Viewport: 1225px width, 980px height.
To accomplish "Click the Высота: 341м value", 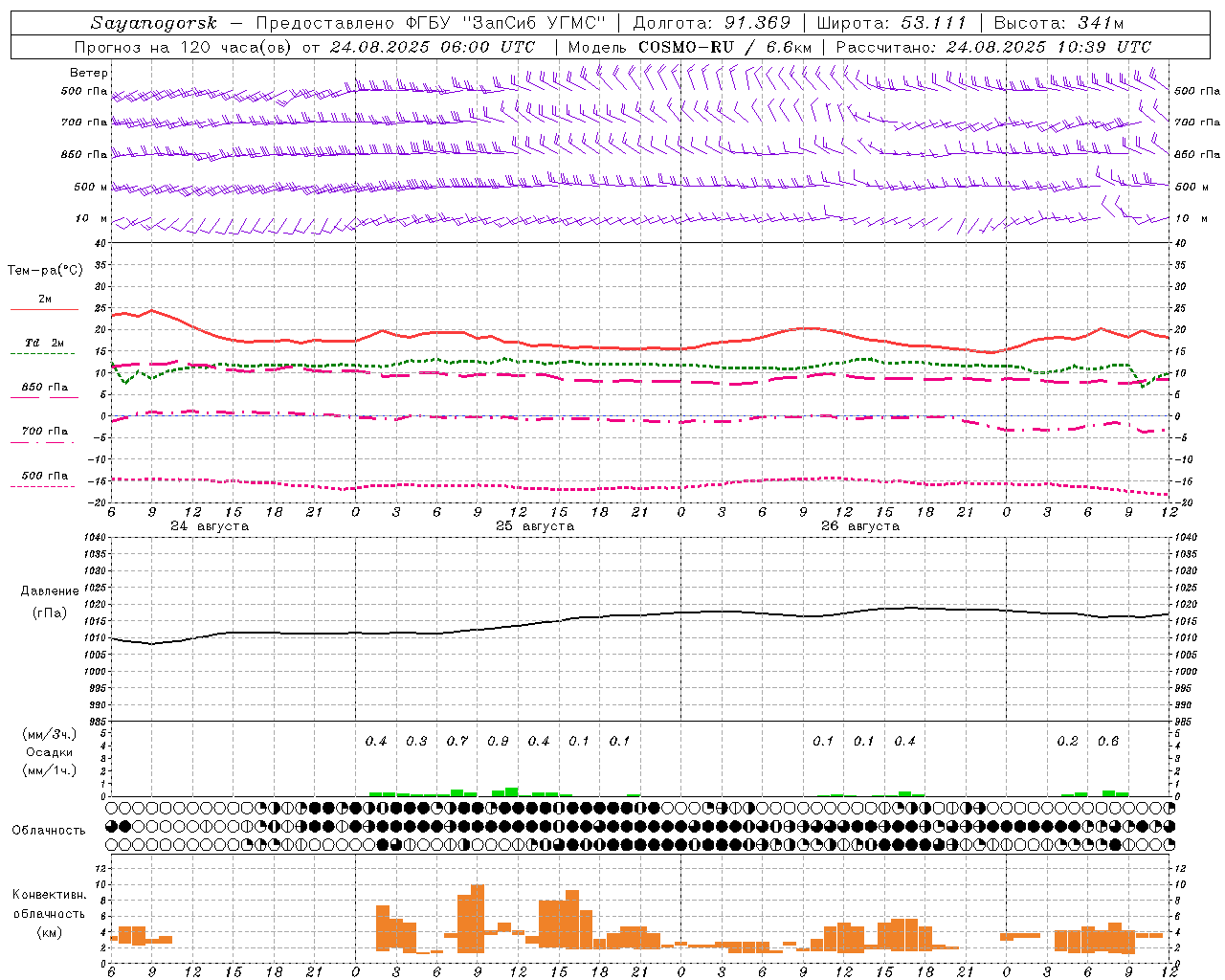I will pyautogui.click(x=1058, y=23).
